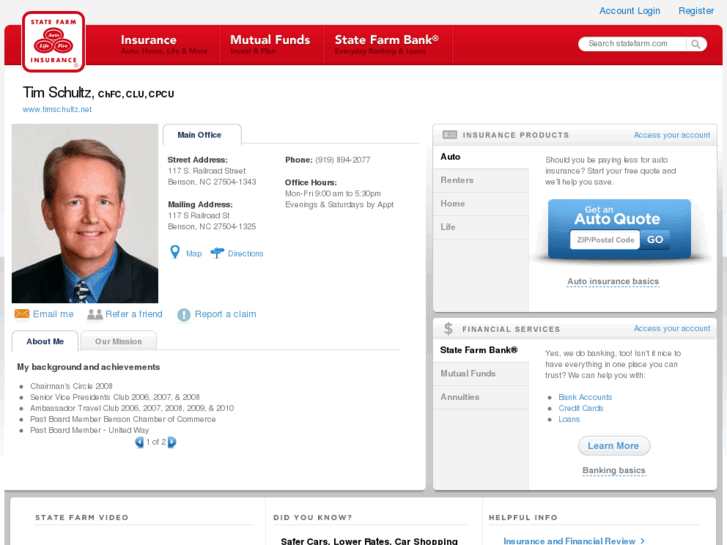727x545 pixels.
Task: Select the Home insurance product tab
Action: [x=481, y=204]
